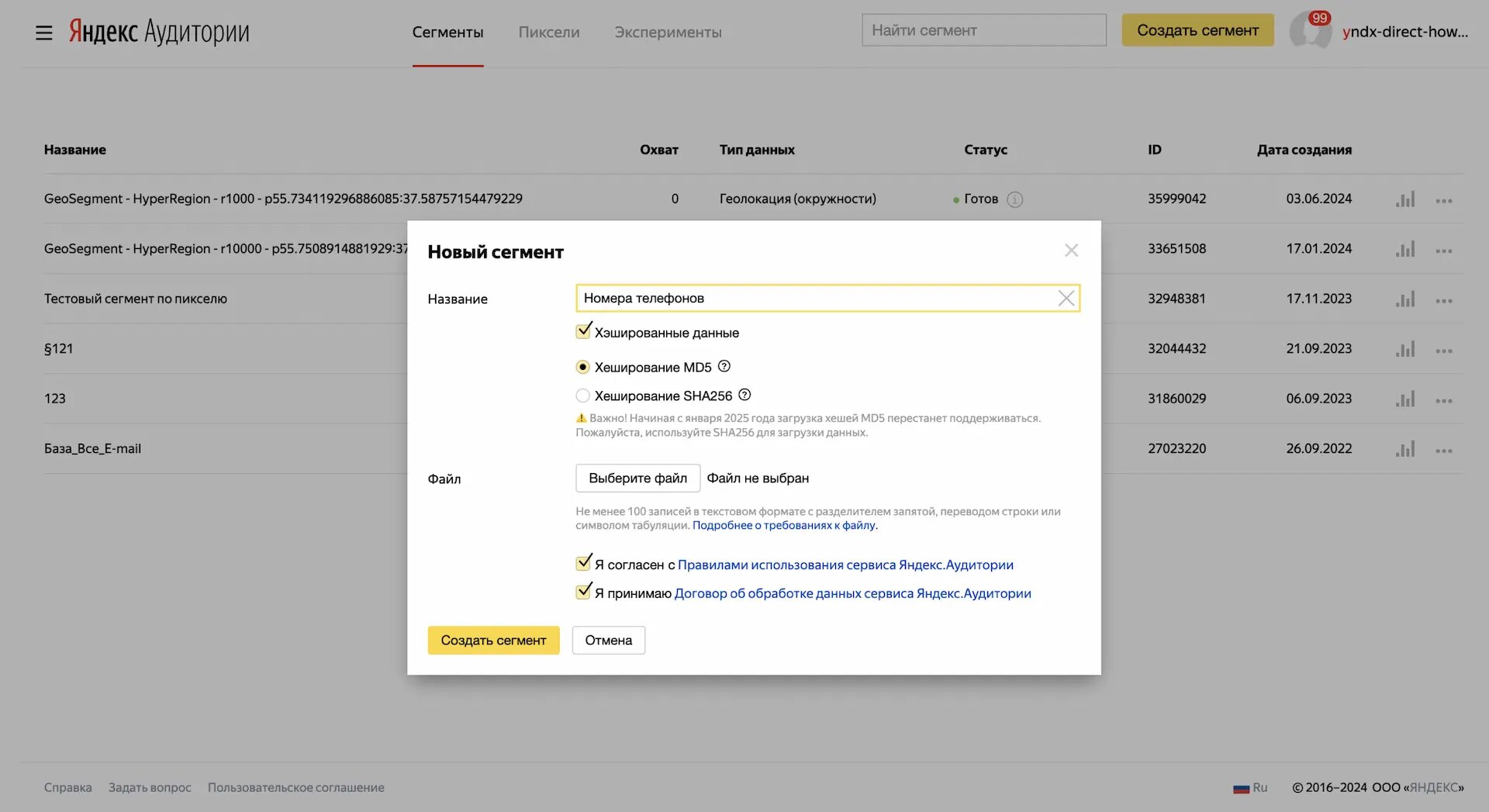The width and height of the screenshot is (1489, 812).
Task: Switch to the Эксперименты tab
Action: tap(668, 33)
